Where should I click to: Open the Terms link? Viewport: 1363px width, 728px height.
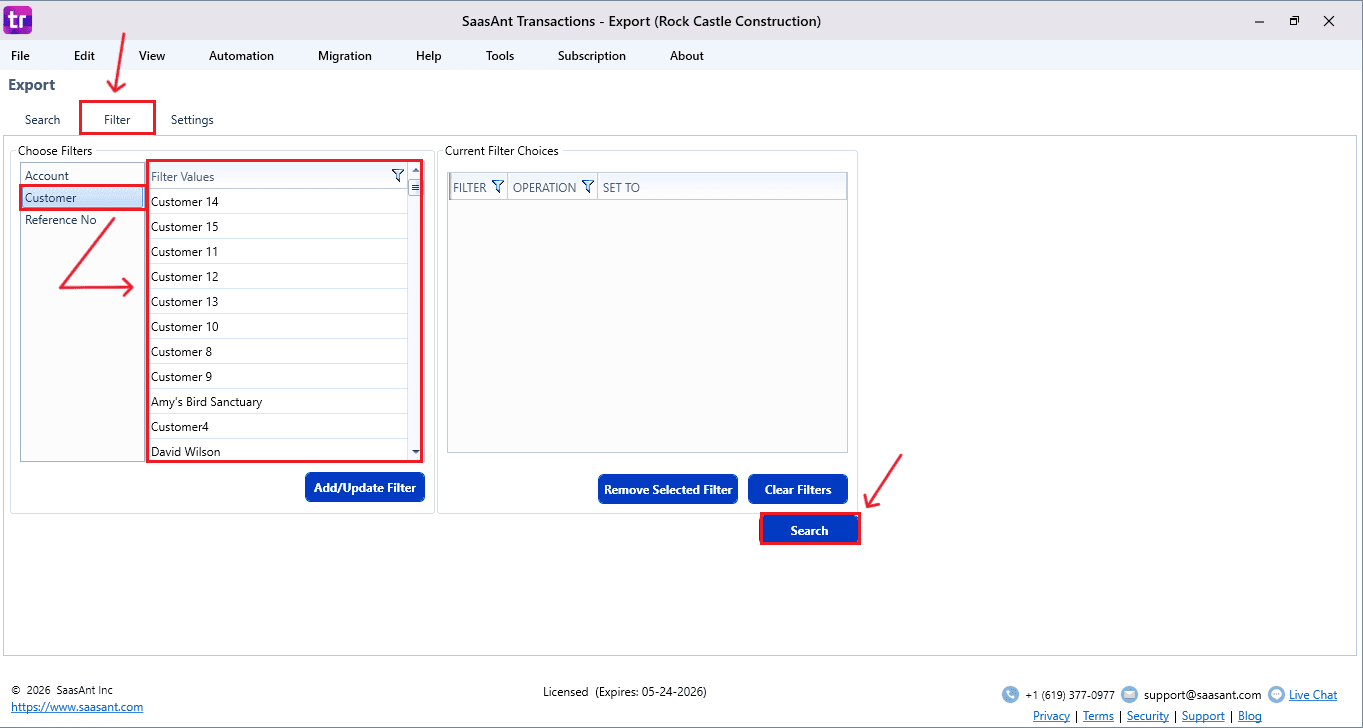1098,716
